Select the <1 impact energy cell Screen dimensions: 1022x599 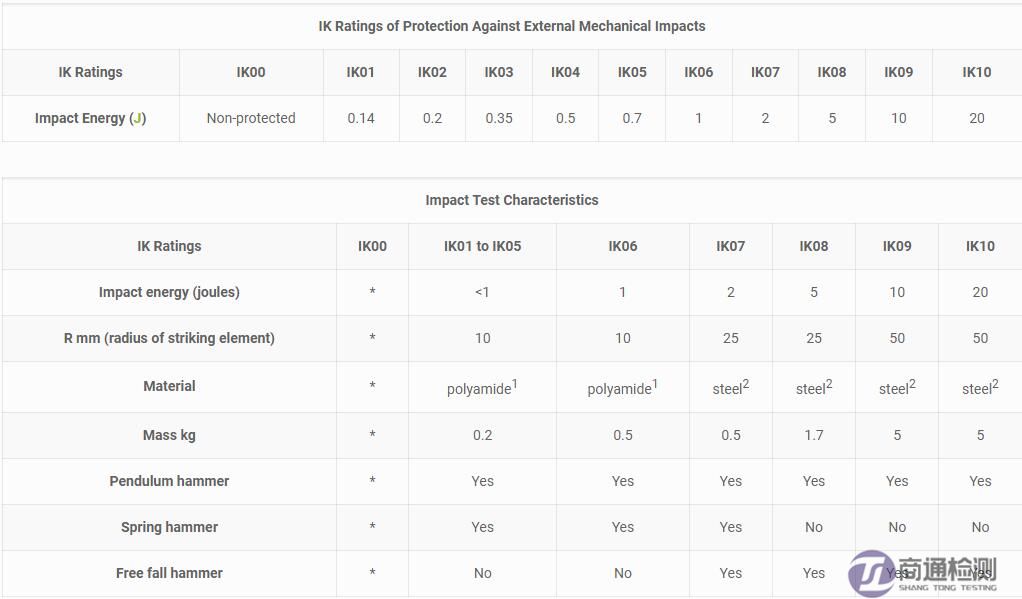[x=482, y=292]
